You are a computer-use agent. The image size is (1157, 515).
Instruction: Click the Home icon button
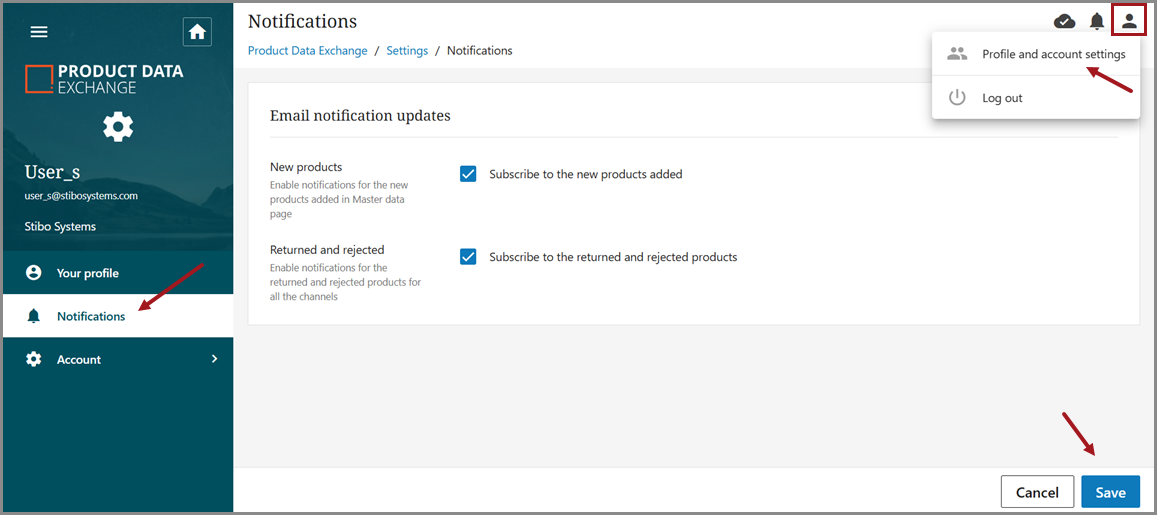(197, 32)
